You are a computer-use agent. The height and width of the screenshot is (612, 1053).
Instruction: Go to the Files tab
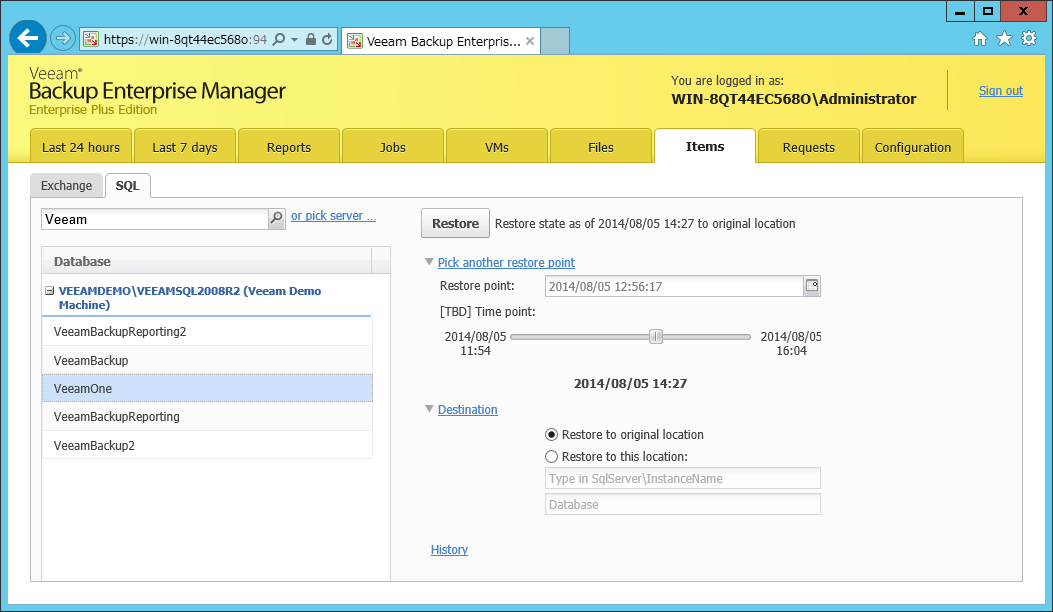point(601,146)
